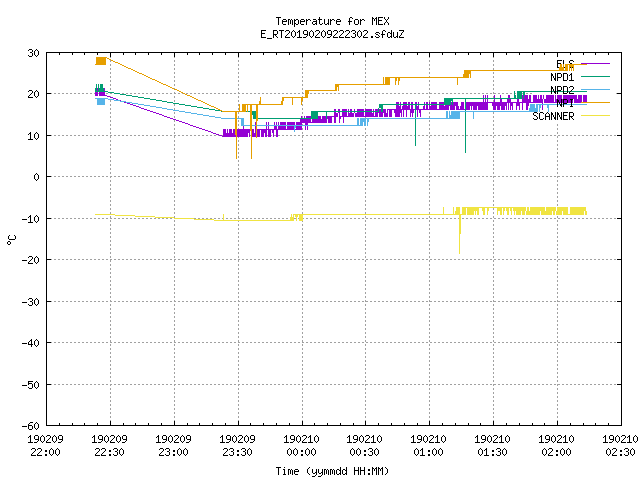Click the NPD1 legend label
The width and height of the screenshot is (640, 480).
point(562,77)
